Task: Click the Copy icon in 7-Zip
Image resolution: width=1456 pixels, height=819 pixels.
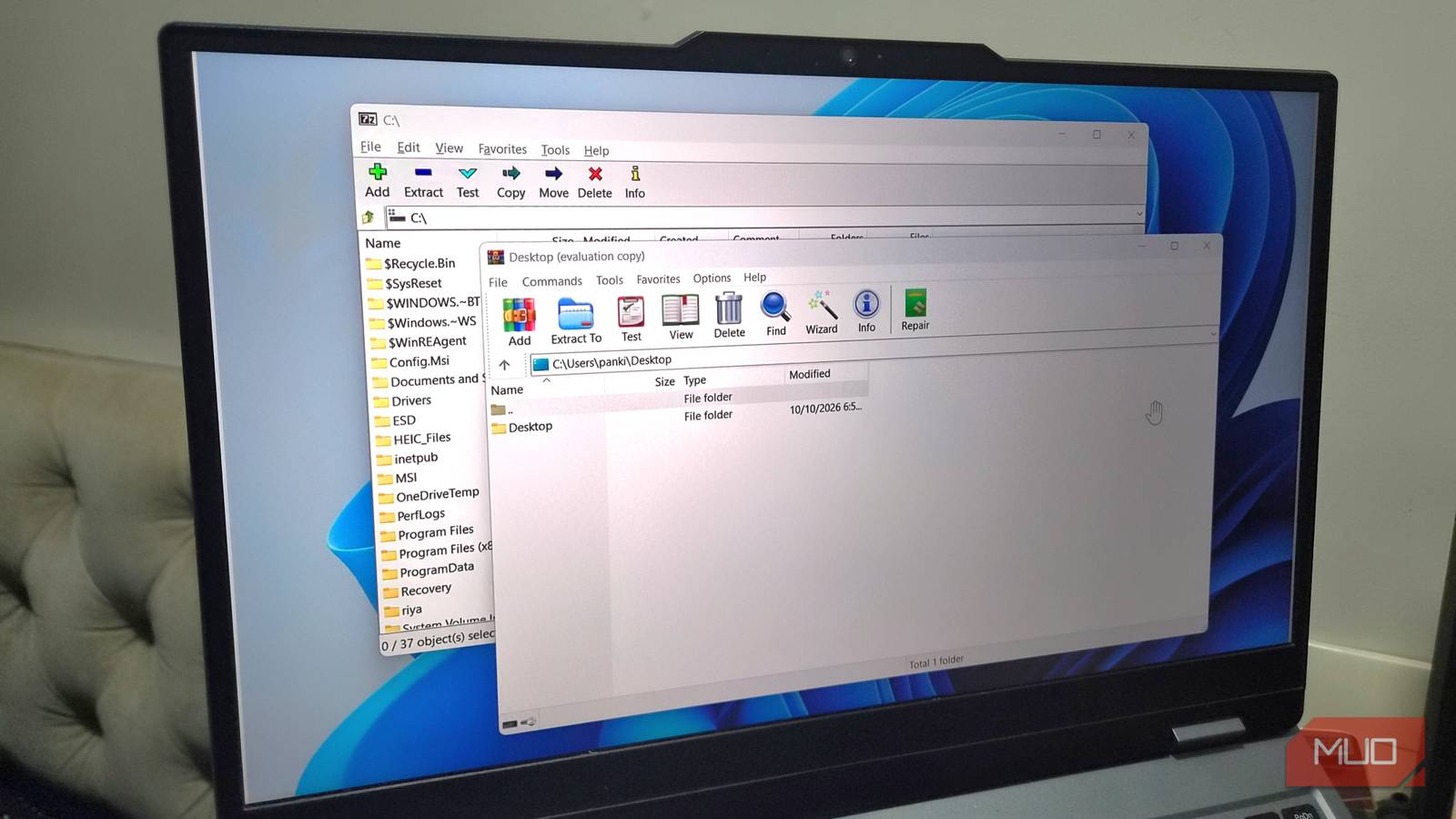Action: pos(511,173)
